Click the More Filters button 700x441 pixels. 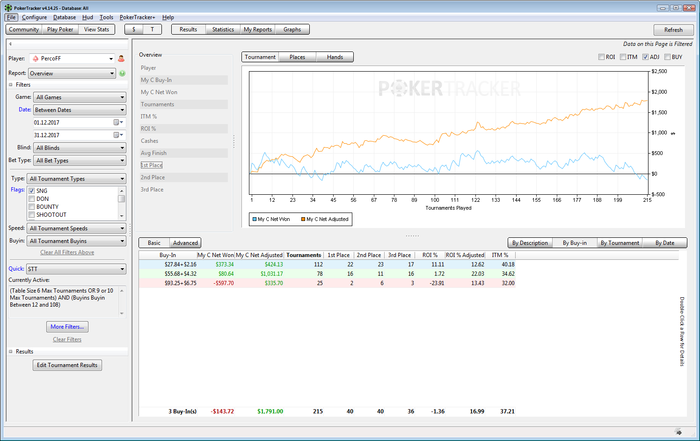(x=67, y=327)
